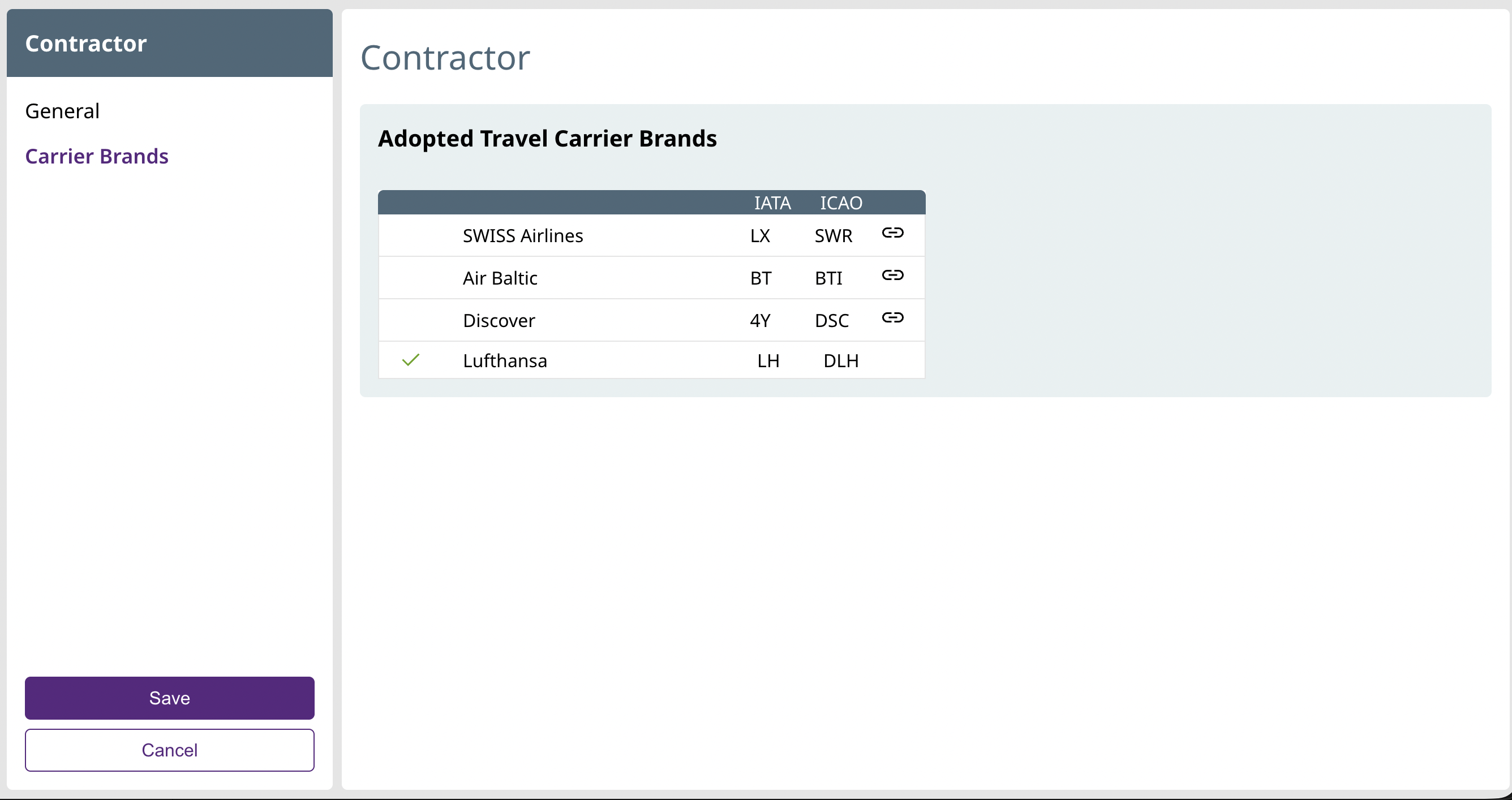Screen dimensions: 1512x800
Task: Select Carrier Brands in the sidebar
Action: pos(97,156)
